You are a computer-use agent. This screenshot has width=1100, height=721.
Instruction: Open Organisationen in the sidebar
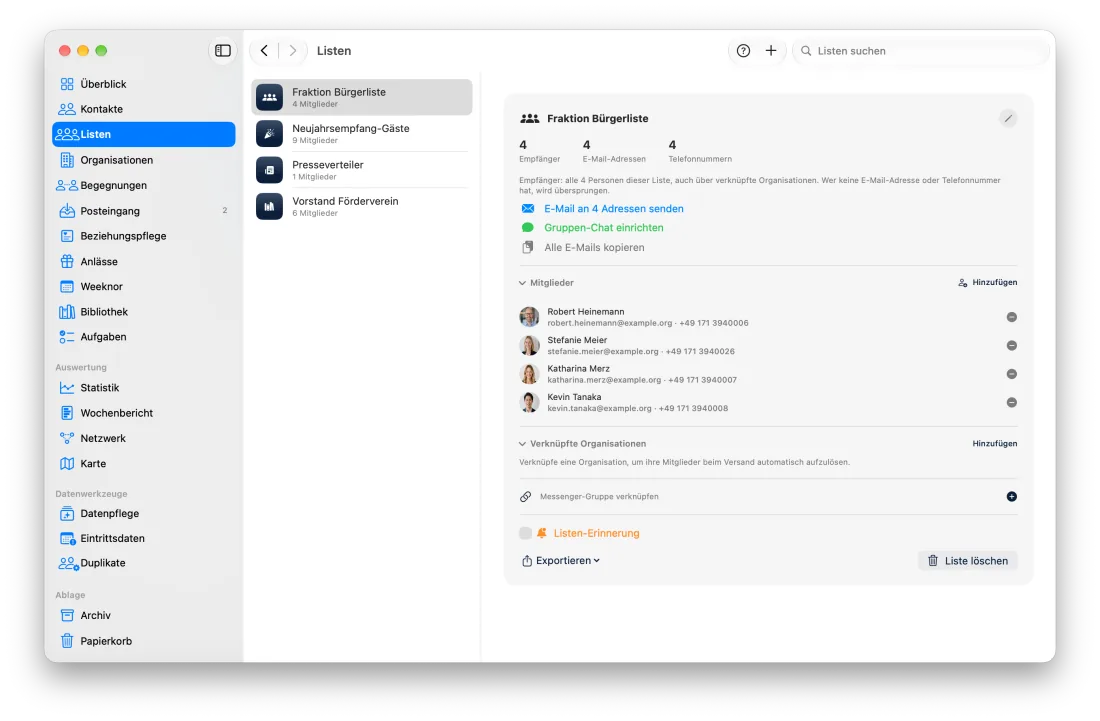point(144,160)
